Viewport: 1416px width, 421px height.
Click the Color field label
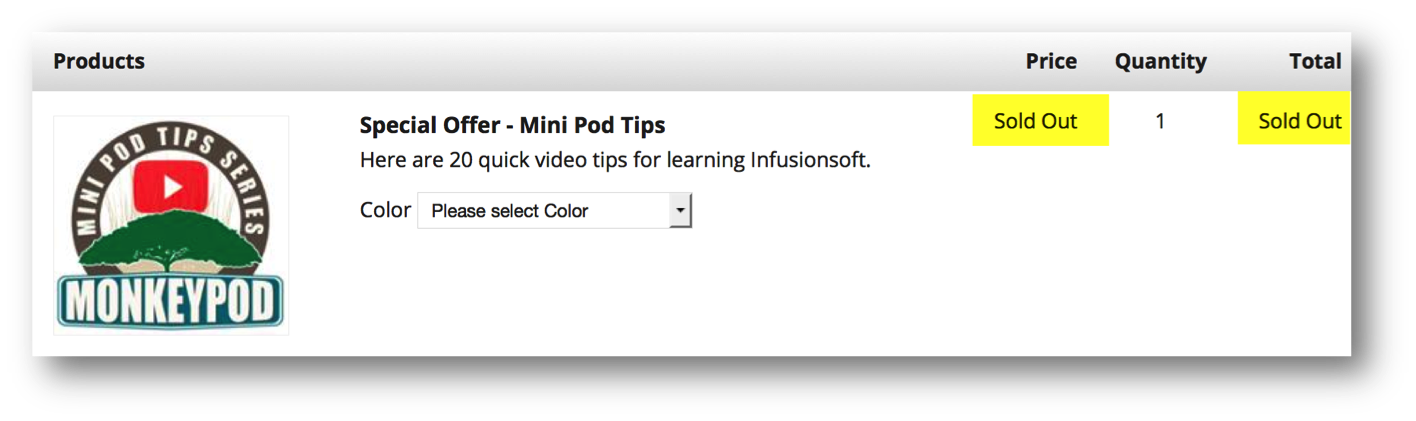[x=385, y=210]
